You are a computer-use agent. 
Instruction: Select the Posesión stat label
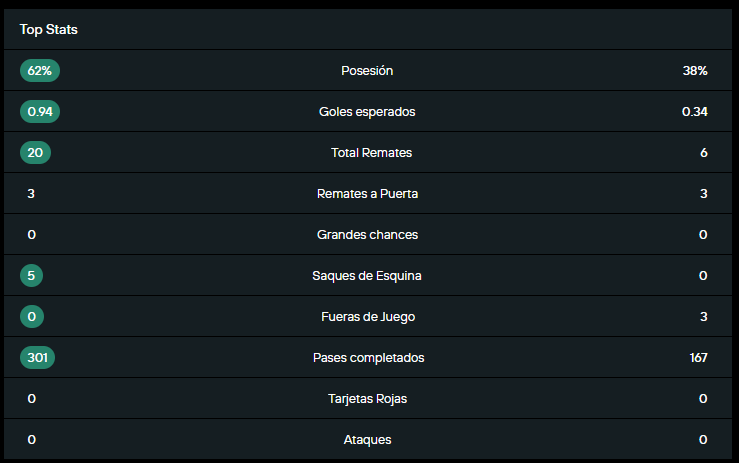coord(367,71)
